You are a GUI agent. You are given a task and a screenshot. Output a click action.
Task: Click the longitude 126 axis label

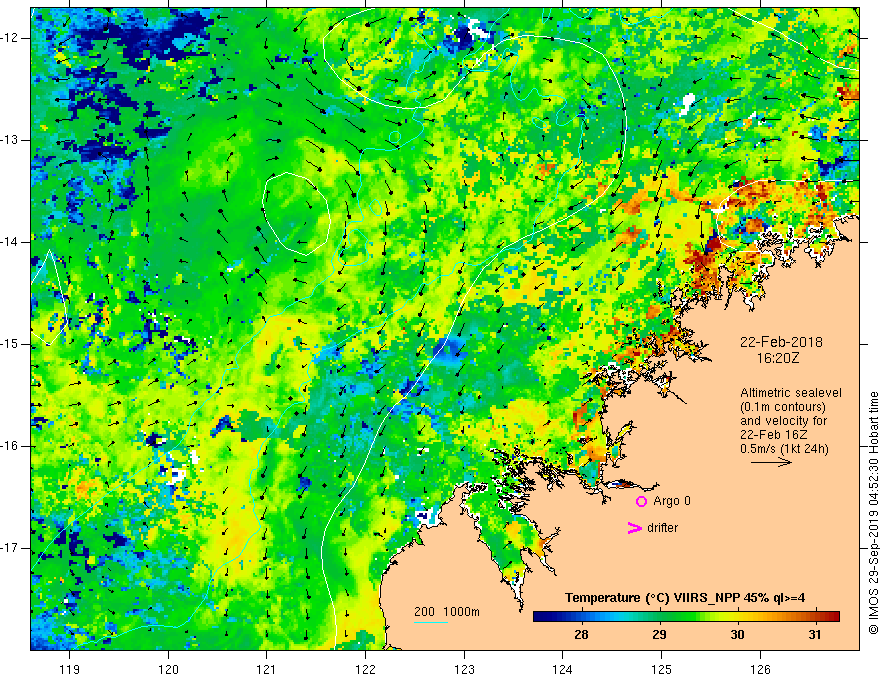760,669
